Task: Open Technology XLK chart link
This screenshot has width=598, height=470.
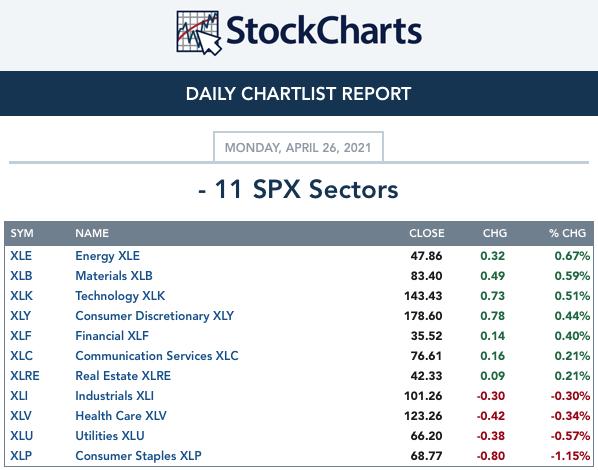Action: tap(120, 296)
